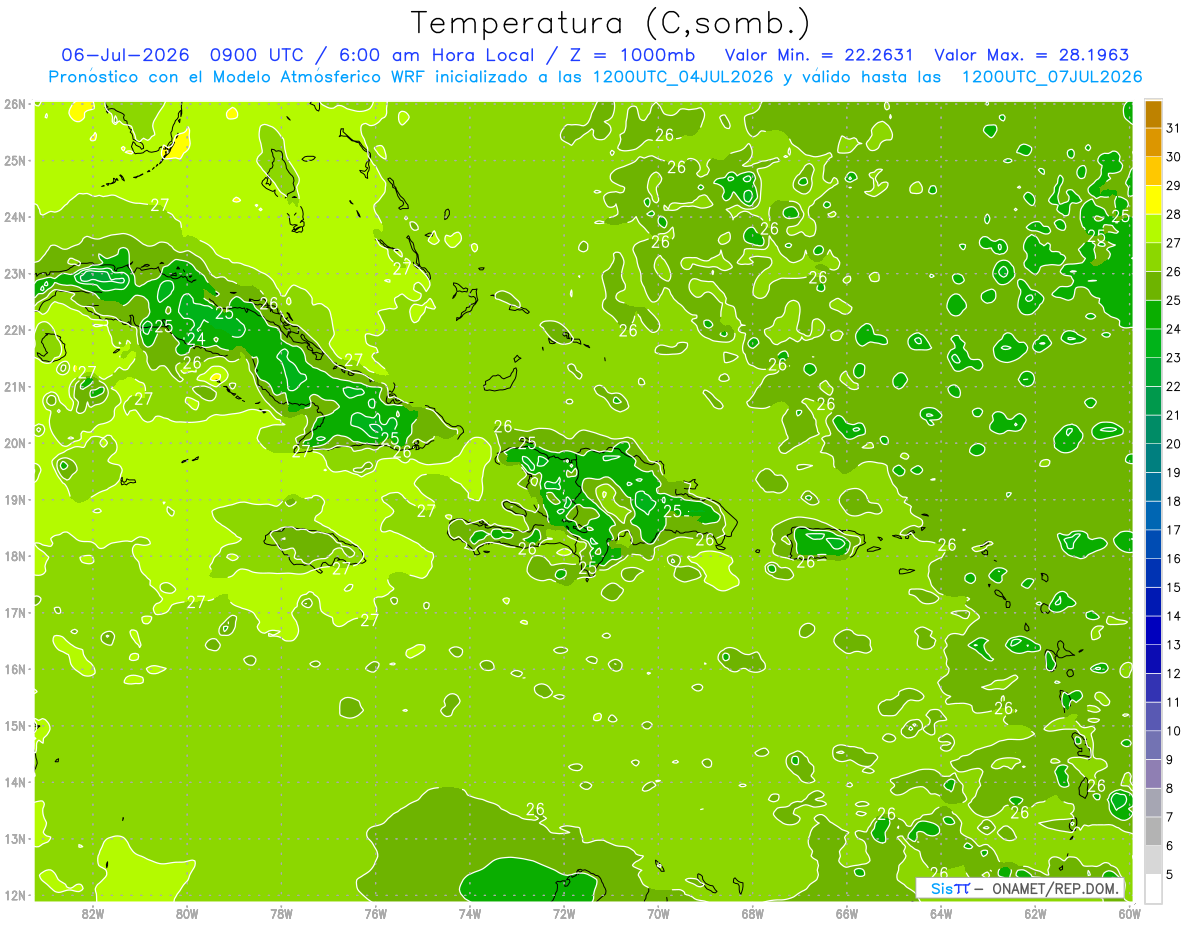The height and width of the screenshot is (927, 1200).
Task: Click 'Valor Min. = 22.2631' value
Action: tap(819, 55)
